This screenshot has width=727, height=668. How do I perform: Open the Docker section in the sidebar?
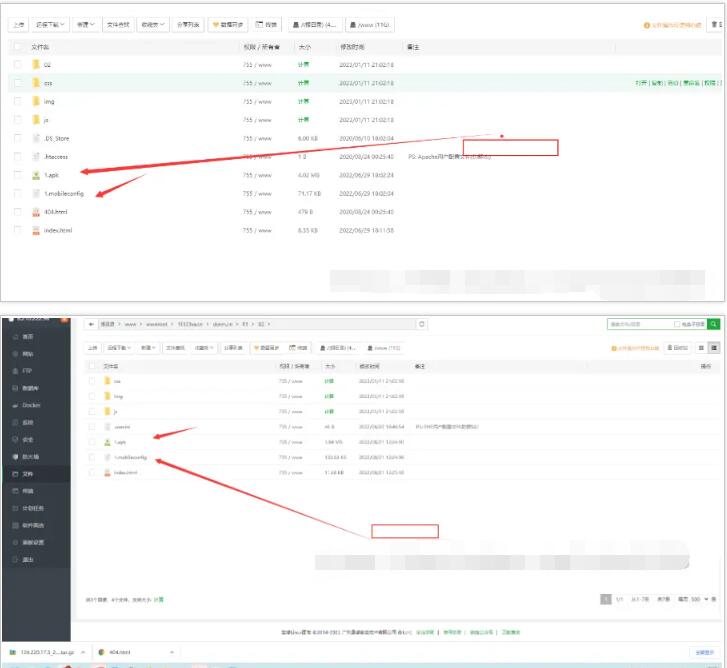coord(30,405)
